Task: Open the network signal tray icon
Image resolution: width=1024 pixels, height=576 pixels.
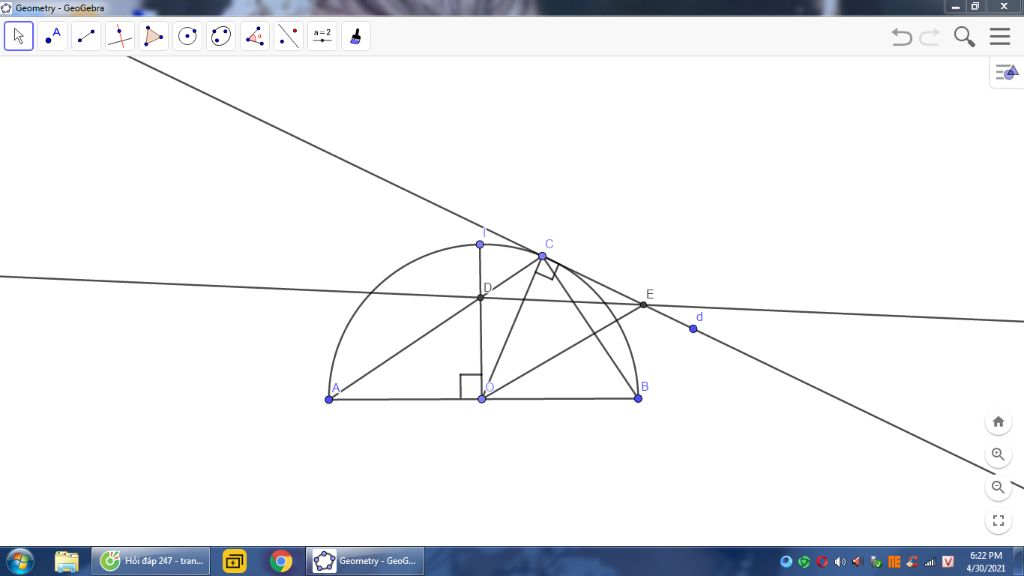Action: click(930, 562)
